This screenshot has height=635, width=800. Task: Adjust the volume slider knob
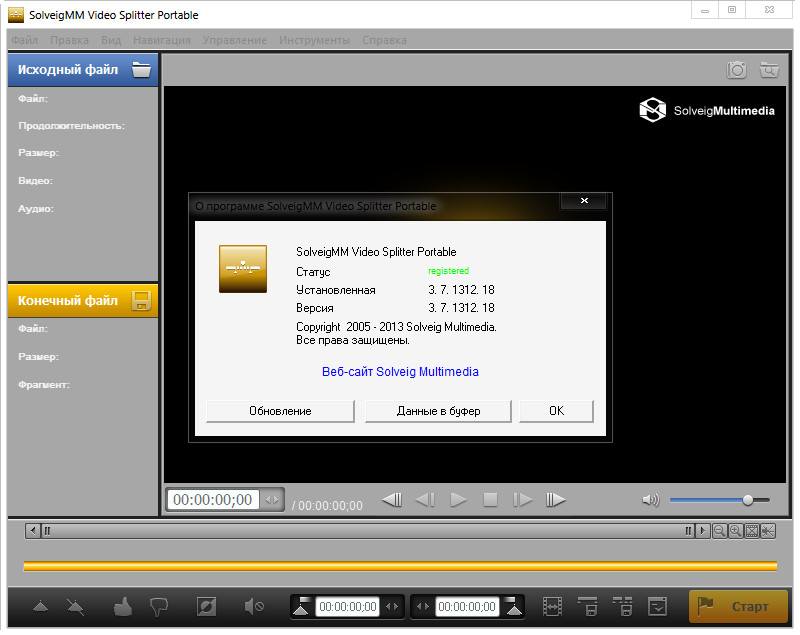tap(748, 500)
